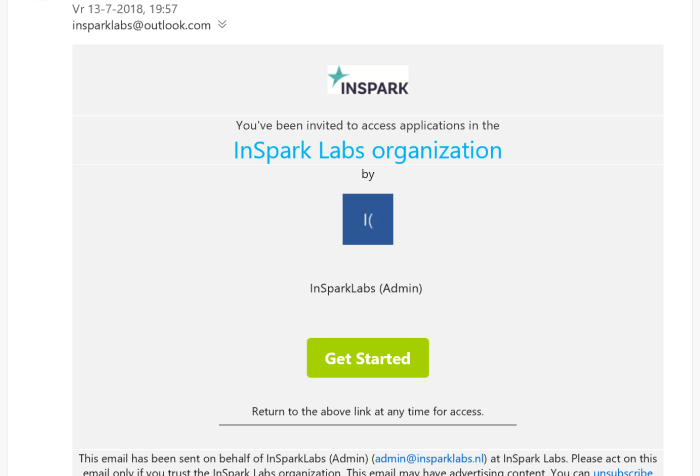The image size is (700, 476).
Task: Open the InSpark Labs organization link
Action: point(367,150)
